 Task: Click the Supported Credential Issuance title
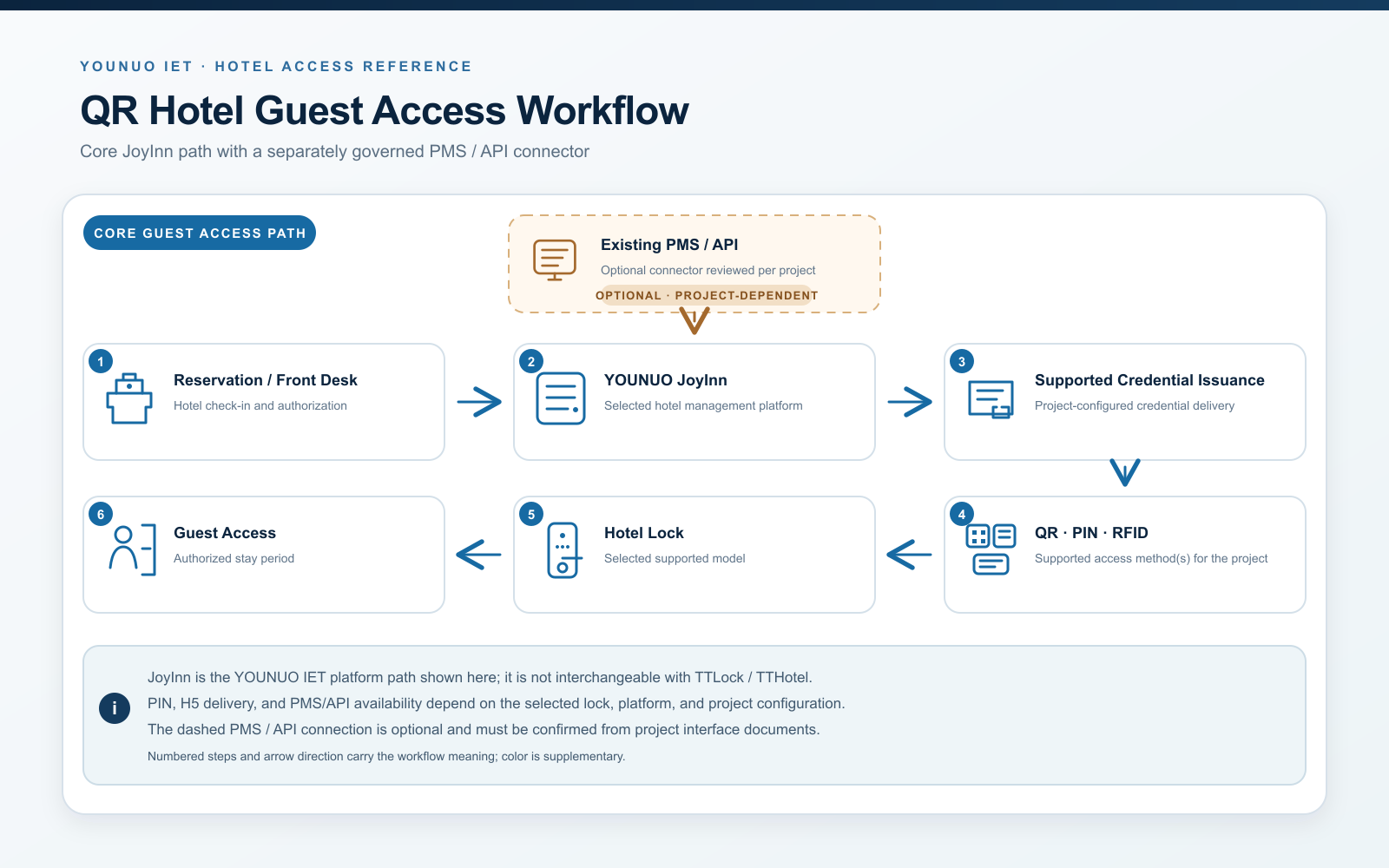point(1149,380)
